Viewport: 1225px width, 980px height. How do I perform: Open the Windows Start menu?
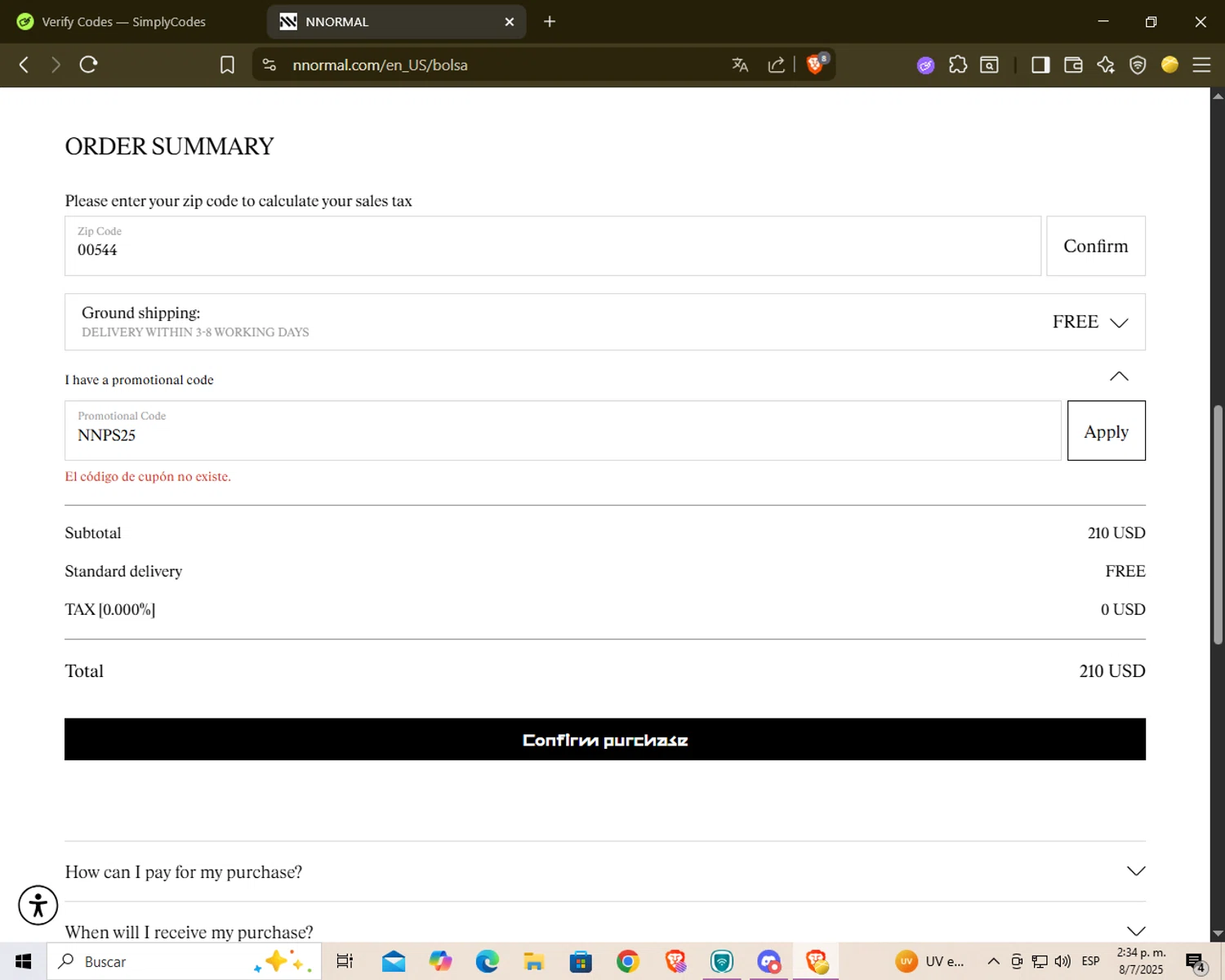tap(23, 961)
